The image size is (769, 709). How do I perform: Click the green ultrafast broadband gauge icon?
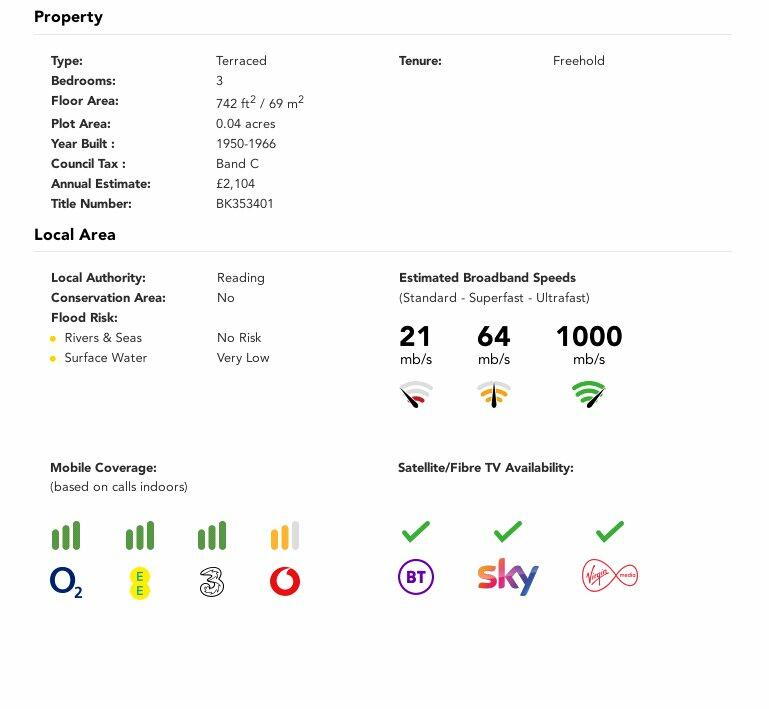(589, 394)
